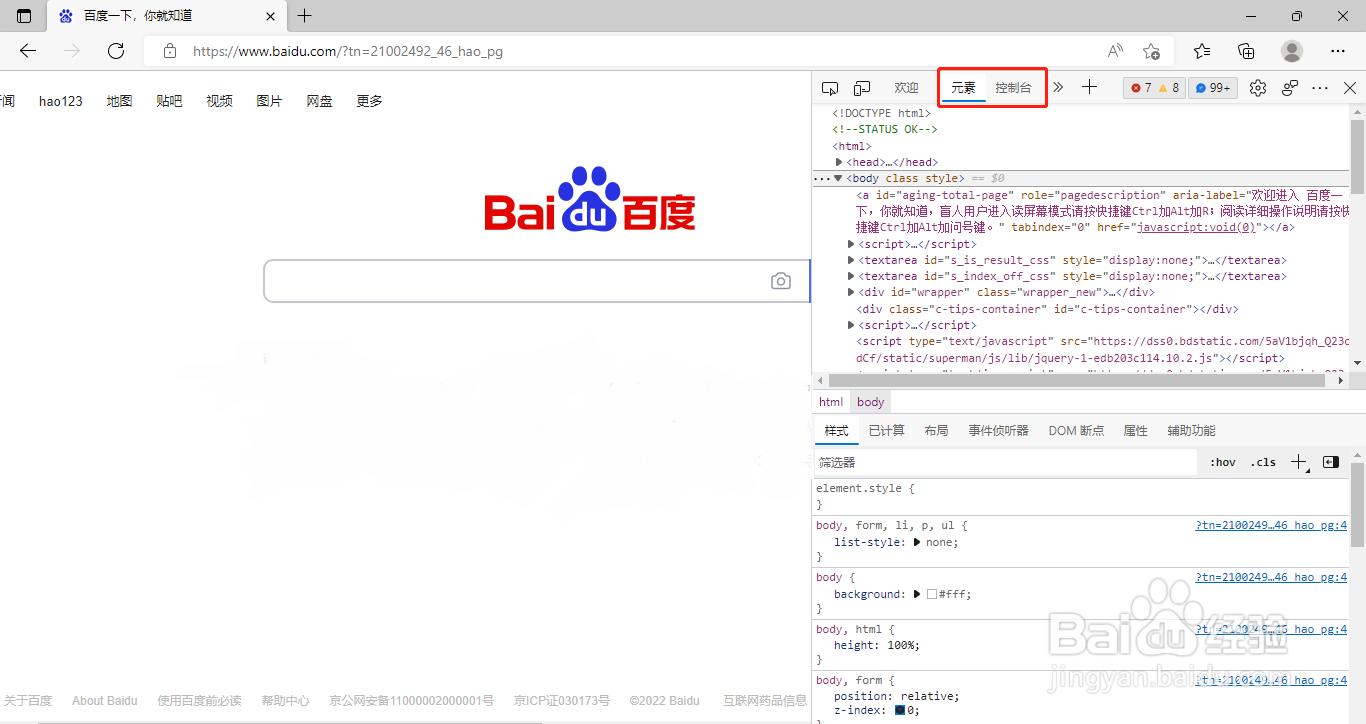Open the 辅助功能 tab

pyautogui.click(x=1191, y=431)
